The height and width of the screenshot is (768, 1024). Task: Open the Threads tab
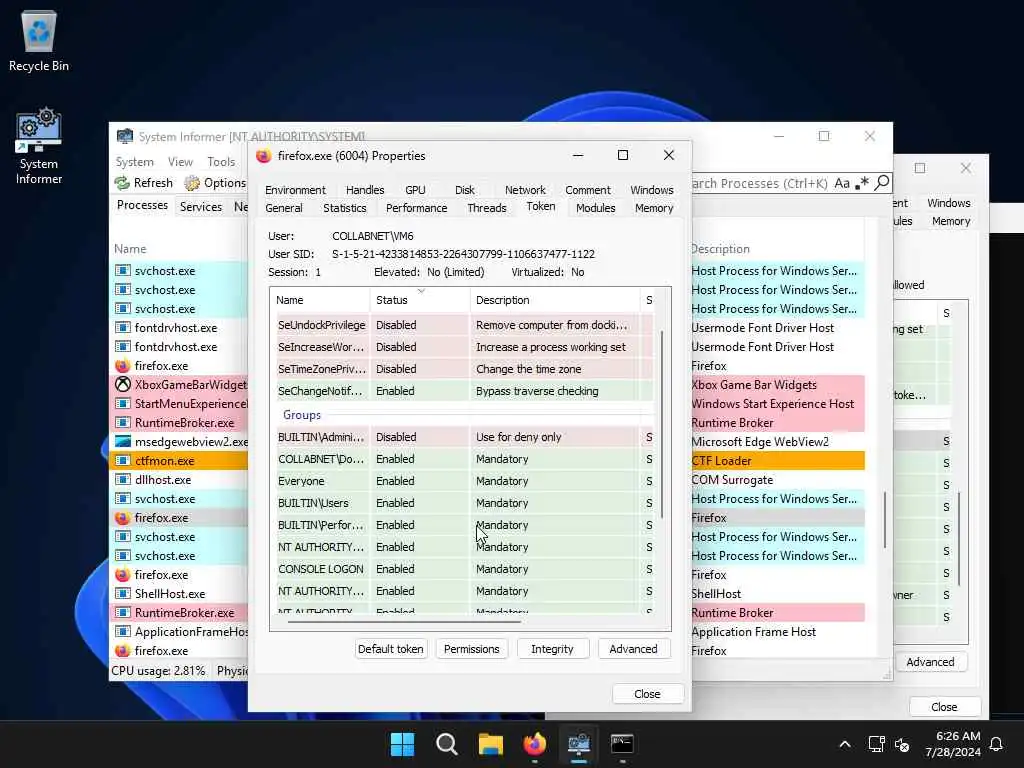[x=487, y=208]
